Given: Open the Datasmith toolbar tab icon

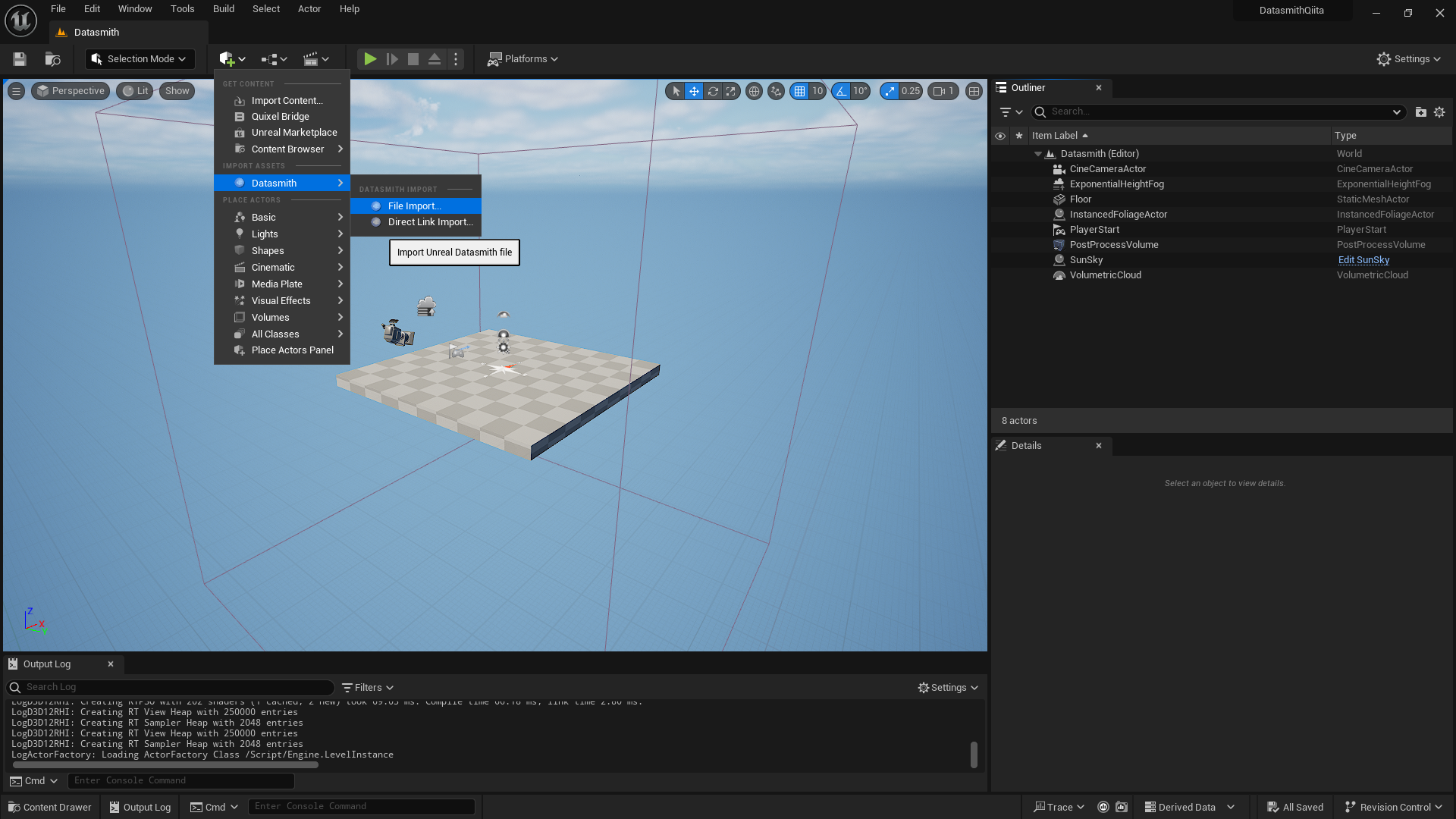Looking at the screenshot, I should (61, 32).
